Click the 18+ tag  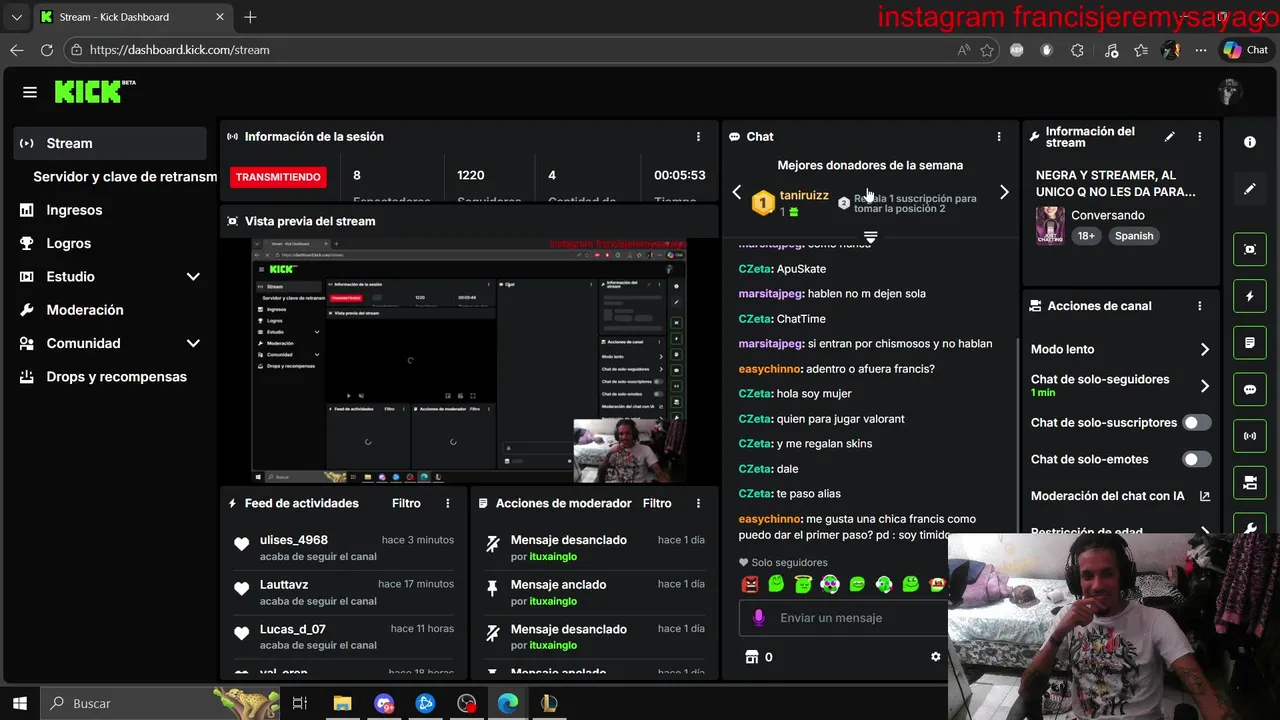tap(1086, 236)
